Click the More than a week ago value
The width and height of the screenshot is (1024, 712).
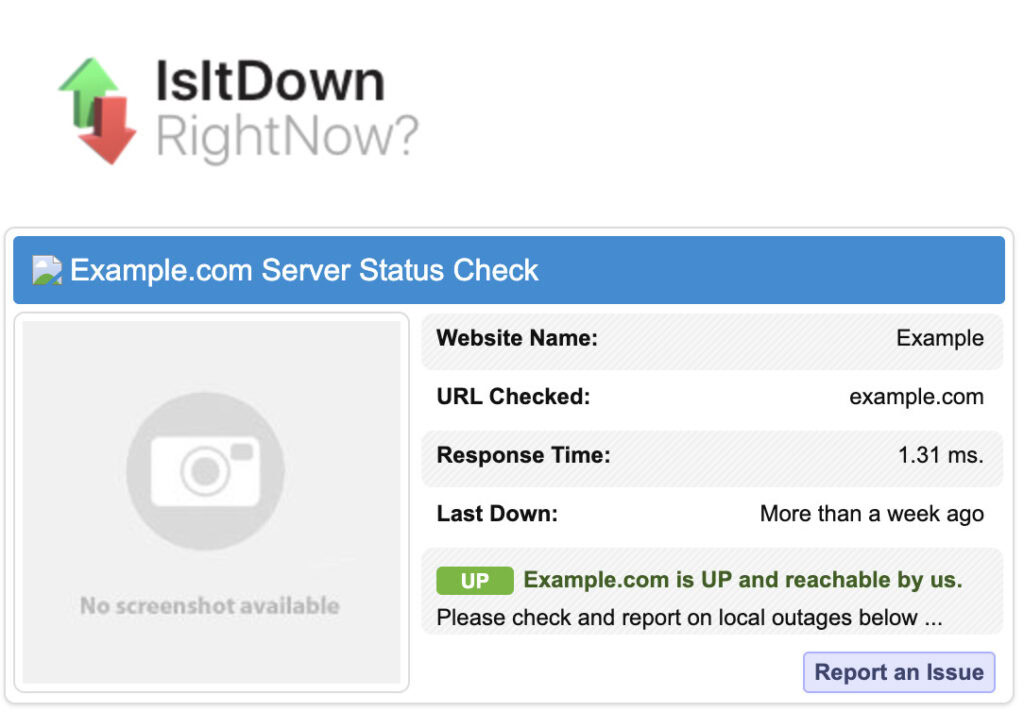click(872, 515)
